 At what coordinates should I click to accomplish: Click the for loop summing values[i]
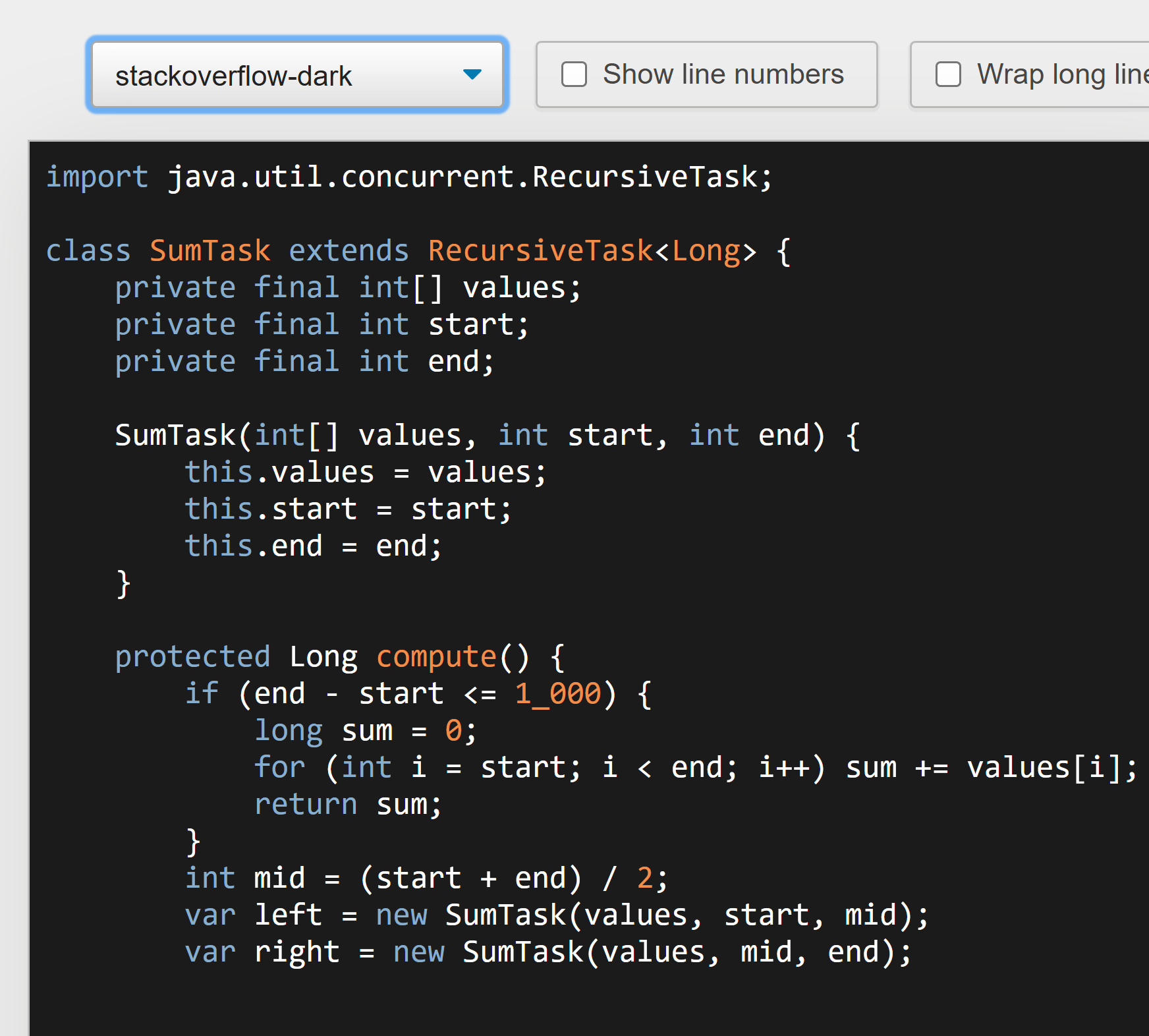[x=696, y=767]
